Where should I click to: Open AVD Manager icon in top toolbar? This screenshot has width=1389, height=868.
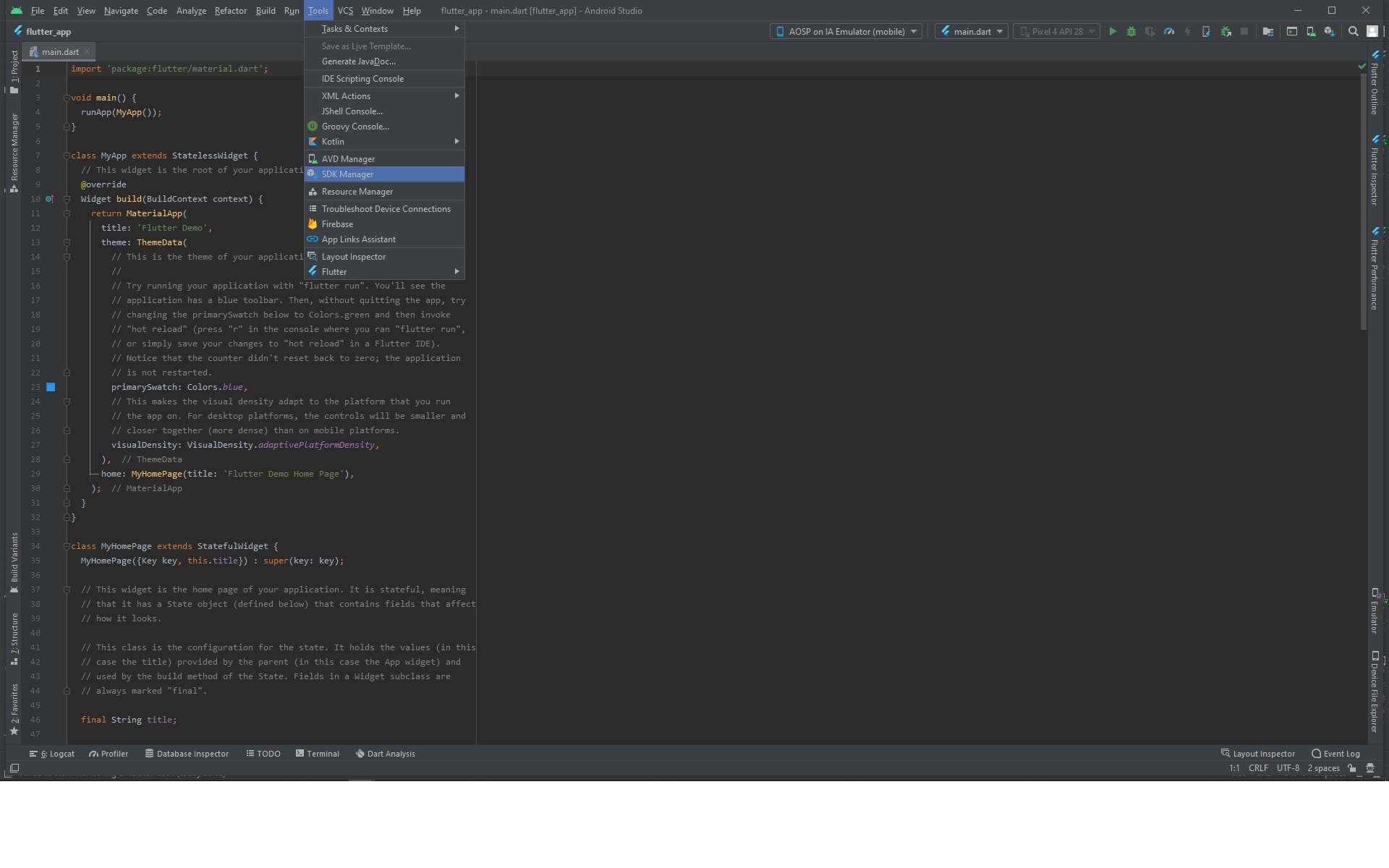tap(1310, 31)
